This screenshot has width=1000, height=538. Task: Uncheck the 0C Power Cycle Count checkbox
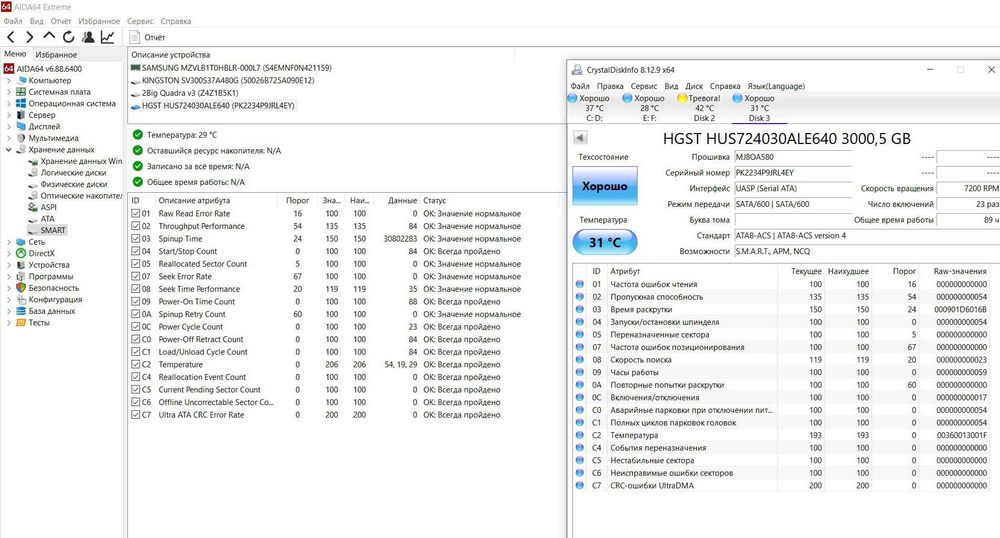click(136, 326)
